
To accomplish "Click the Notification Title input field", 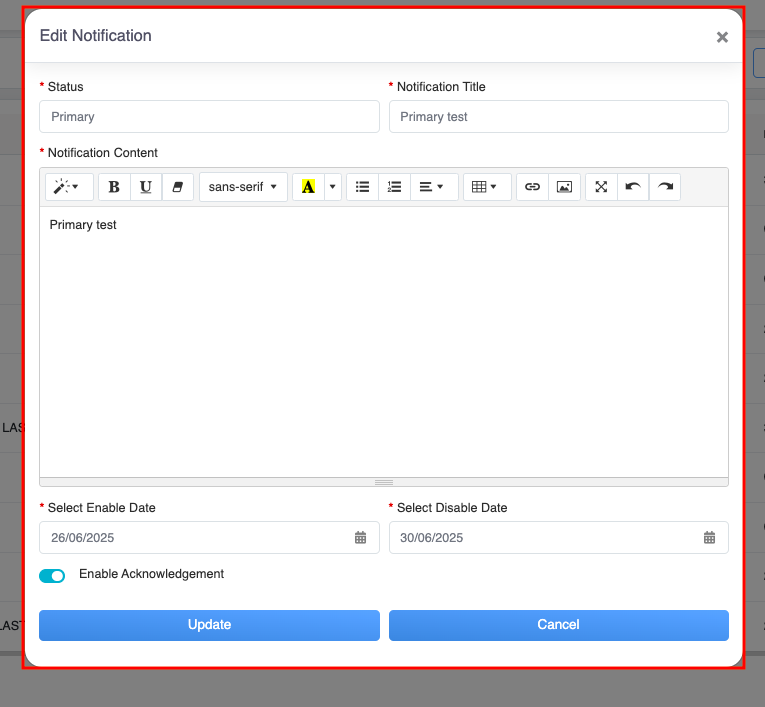I will point(558,117).
